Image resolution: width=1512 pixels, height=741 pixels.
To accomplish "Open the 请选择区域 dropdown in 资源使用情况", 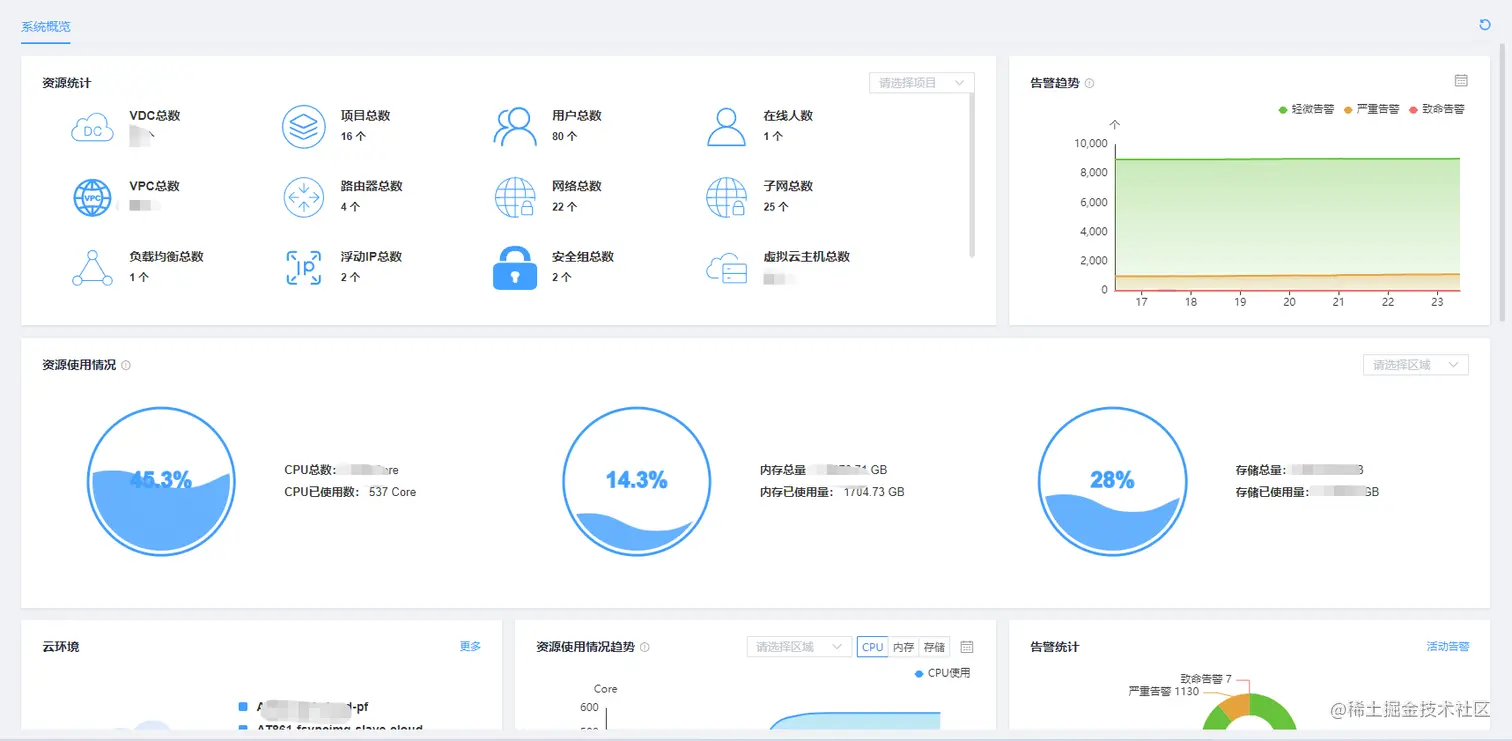I will click(1415, 365).
